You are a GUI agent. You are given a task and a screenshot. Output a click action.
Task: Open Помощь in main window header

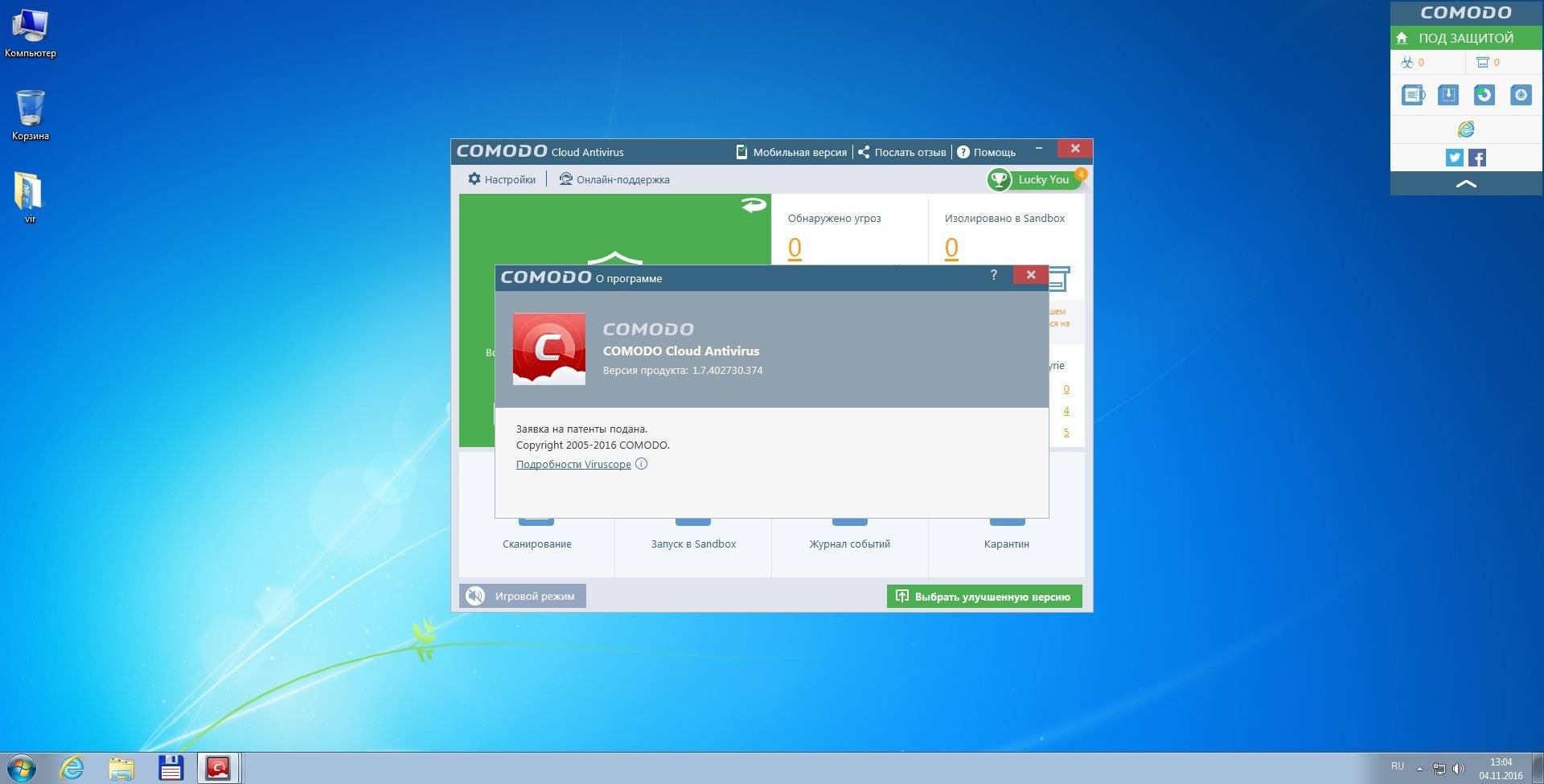986,152
